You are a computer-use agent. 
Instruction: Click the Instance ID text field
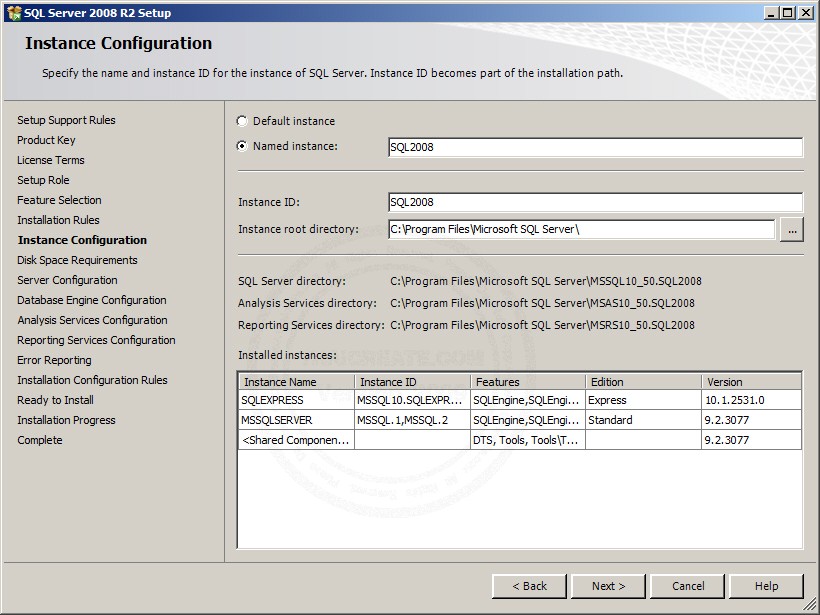[595, 202]
